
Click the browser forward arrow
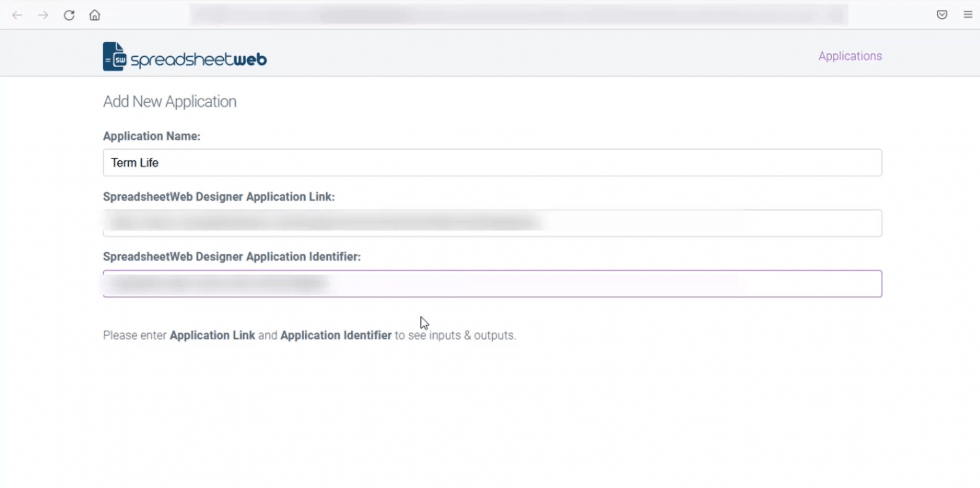pyautogui.click(x=43, y=15)
